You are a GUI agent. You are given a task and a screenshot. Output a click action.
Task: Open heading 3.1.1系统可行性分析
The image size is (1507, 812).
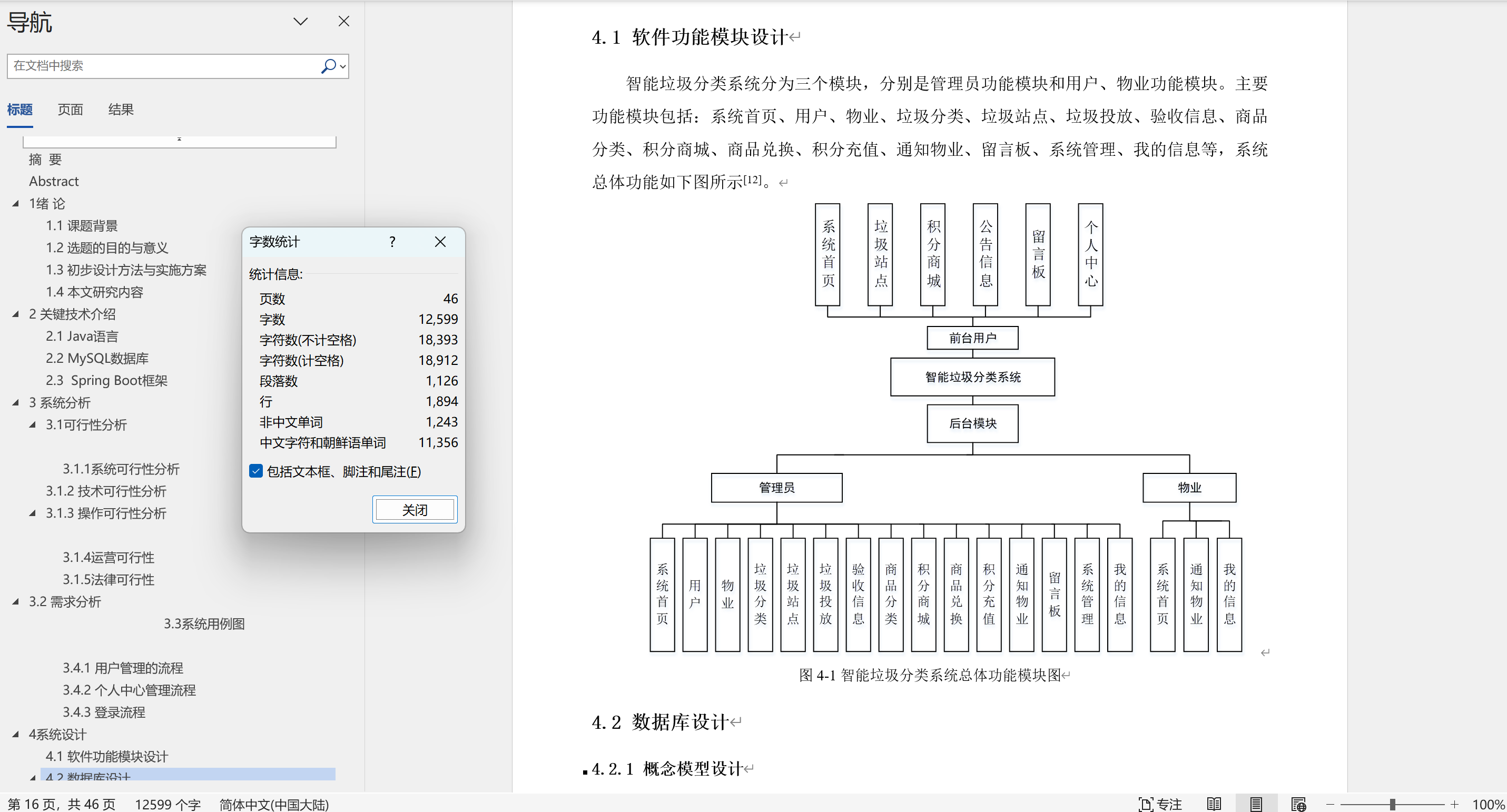(x=121, y=469)
